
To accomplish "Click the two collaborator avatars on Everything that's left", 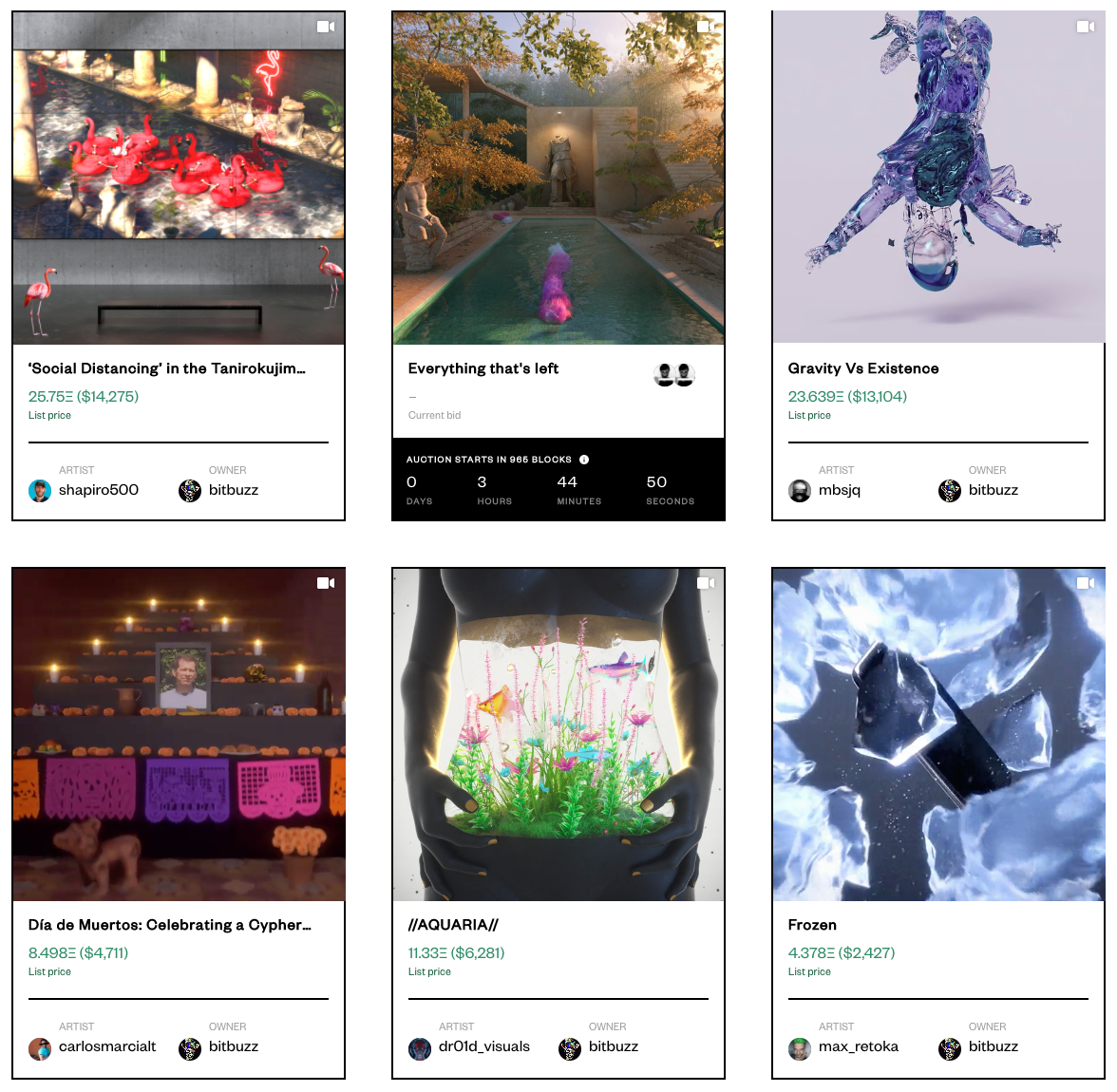I will (674, 374).
